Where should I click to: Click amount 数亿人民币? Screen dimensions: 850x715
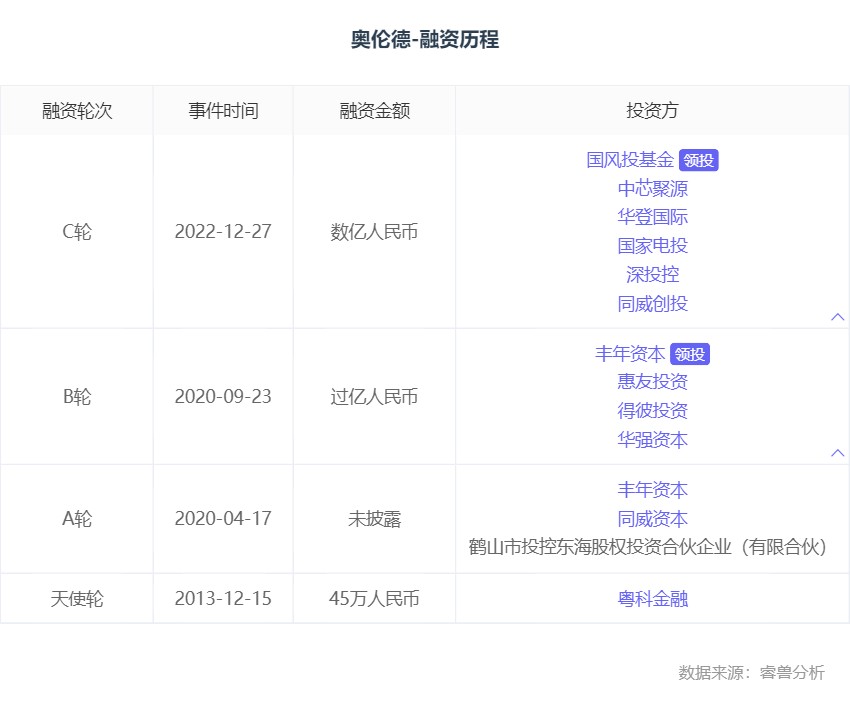(375, 231)
